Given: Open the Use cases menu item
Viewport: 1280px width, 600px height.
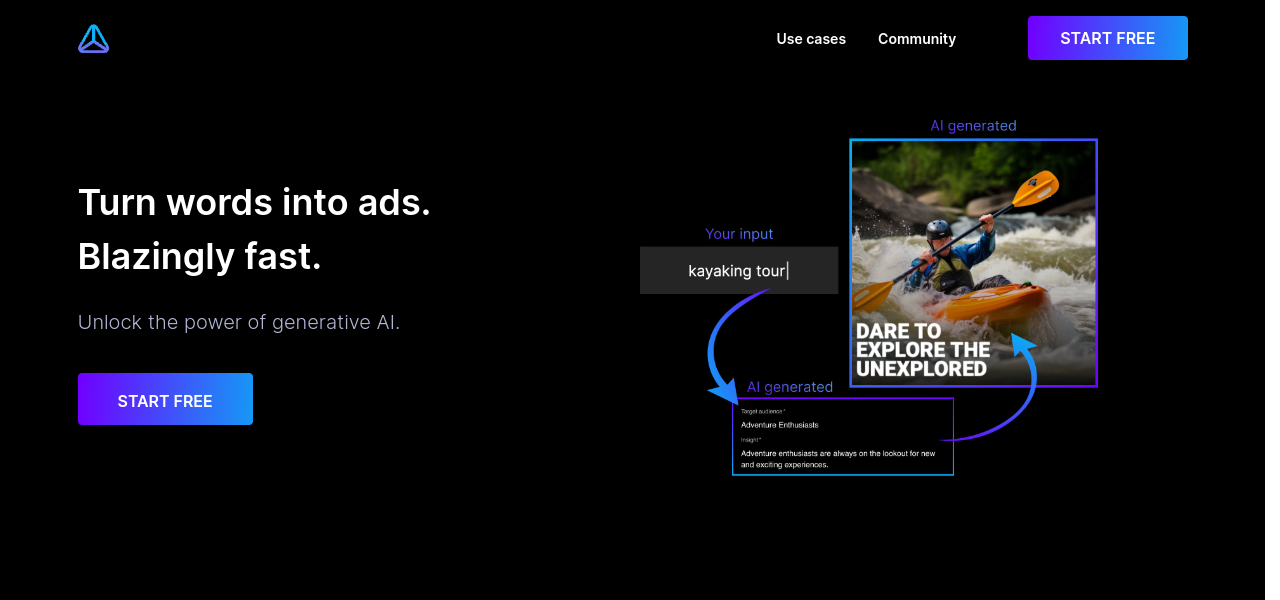Looking at the screenshot, I should [x=810, y=39].
